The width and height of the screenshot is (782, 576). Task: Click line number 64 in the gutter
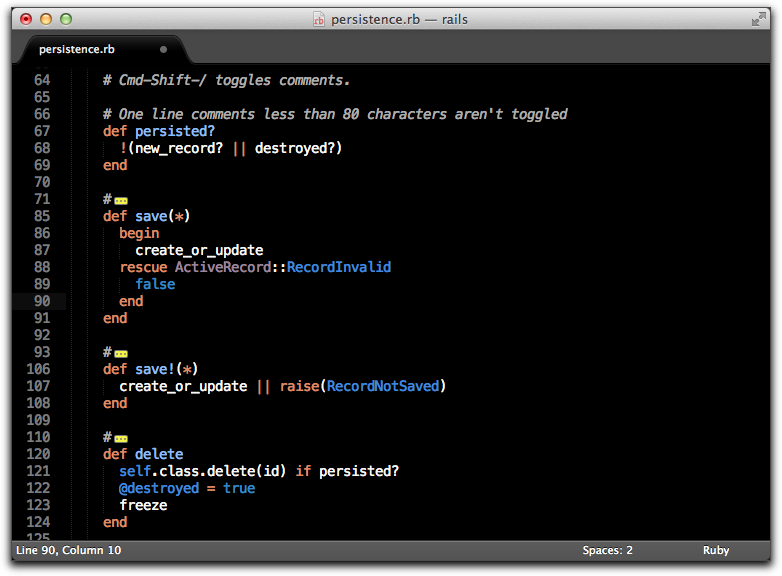tap(42, 80)
